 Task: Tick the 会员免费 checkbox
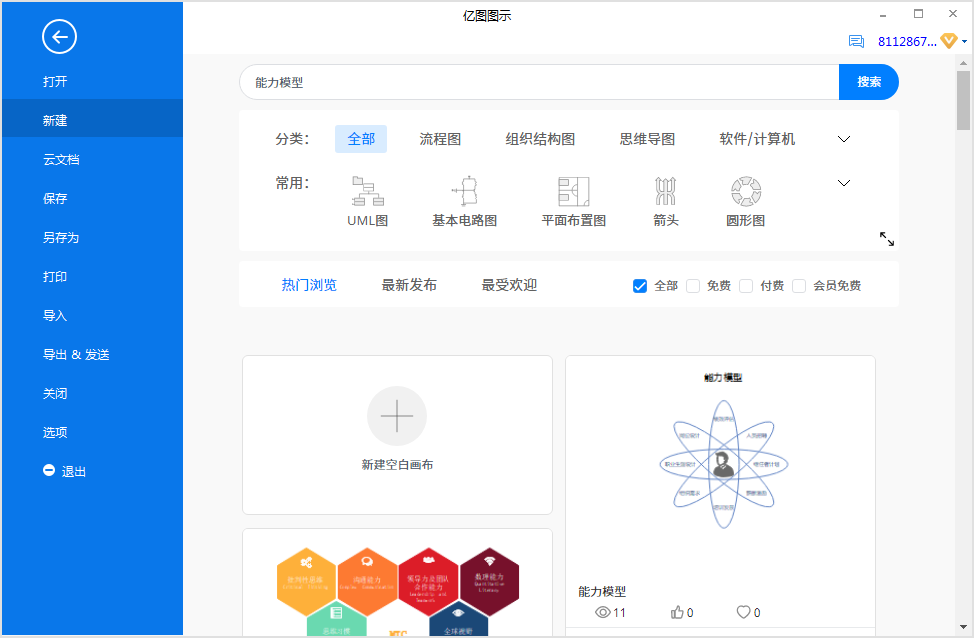coord(799,286)
